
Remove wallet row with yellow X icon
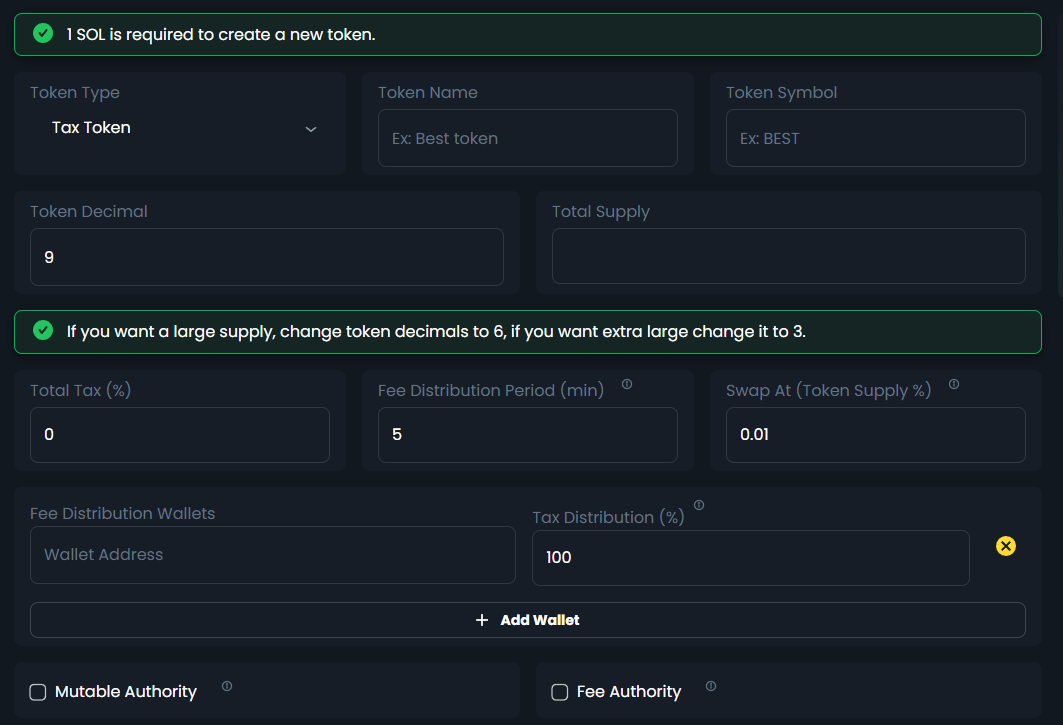pos(1006,546)
